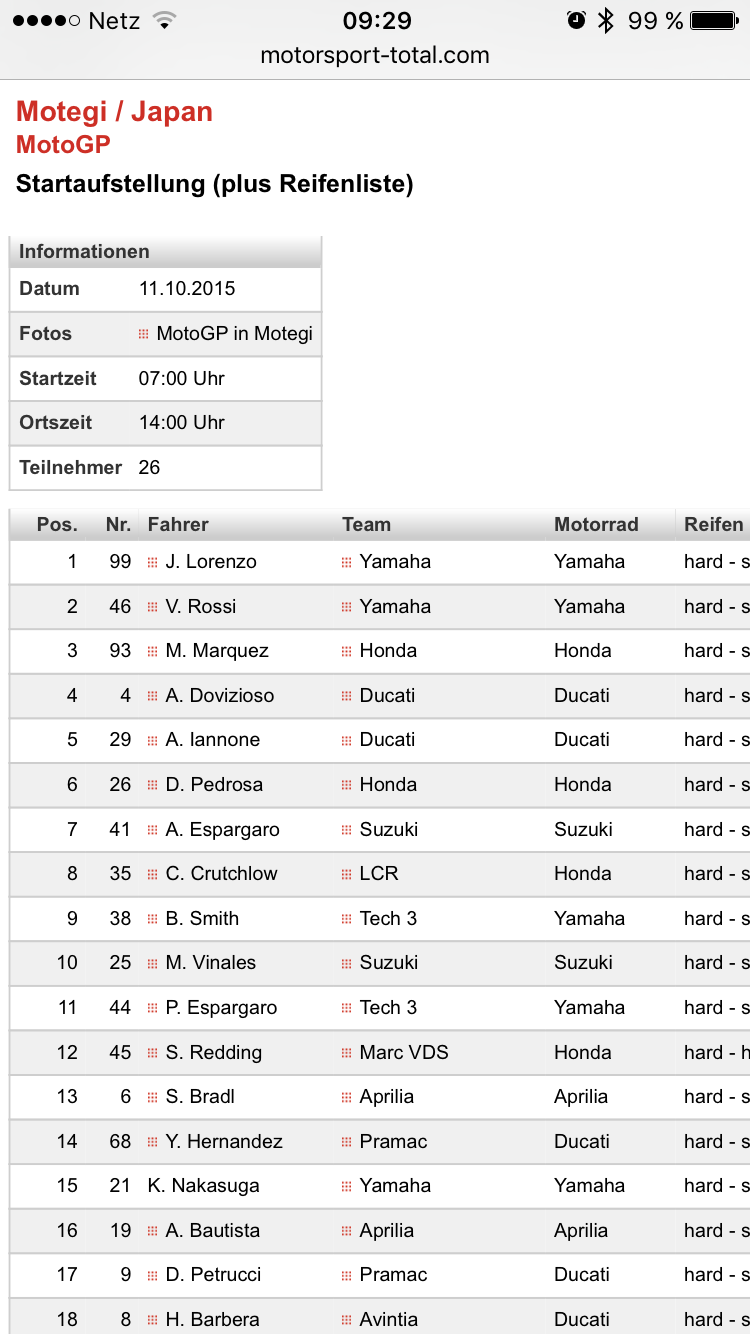Select the Team column header
The image size is (750, 1334).
(x=366, y=524)
